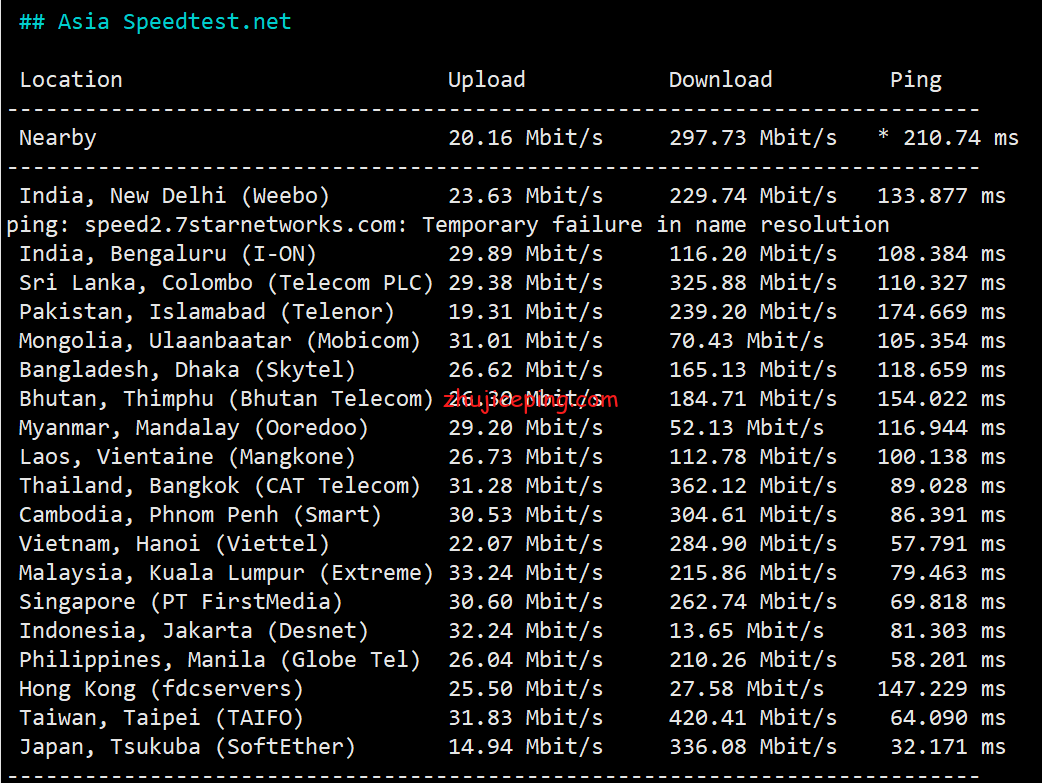
Task: Click the Download column header
Action: (x=720, y=80)
